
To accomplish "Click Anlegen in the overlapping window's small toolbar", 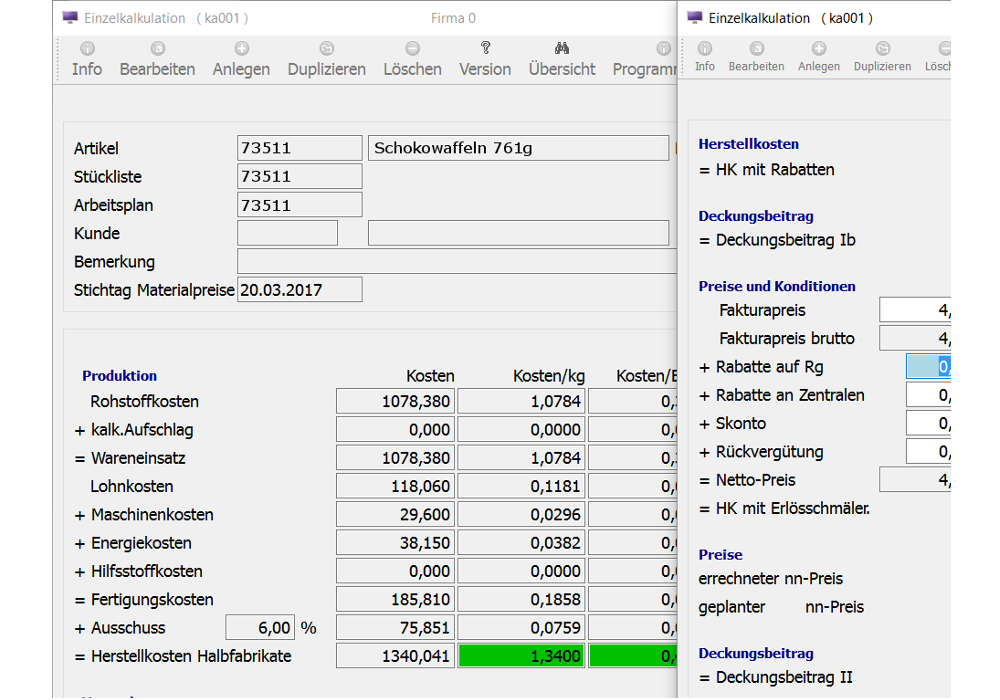I will pos(819,57).
